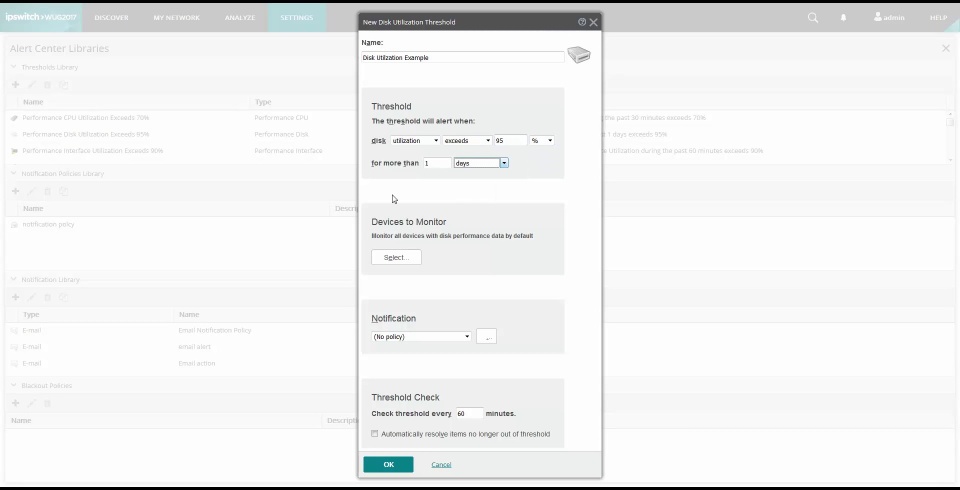Click the help icon in dialog title bar

click(x=582, y=22)
